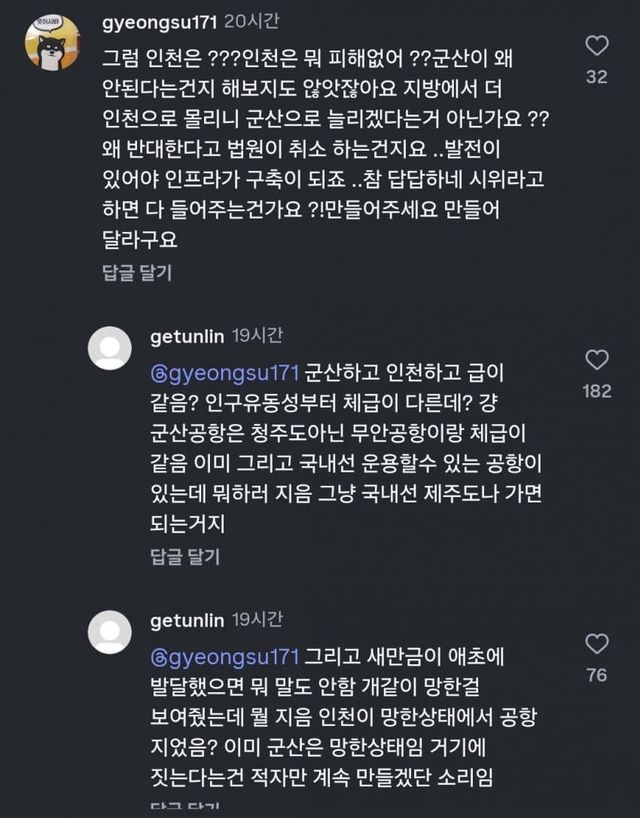Image resolution: width=640 pixels, height=818 pixels.
Task: Tap the heart on the 182-like reply
Action: point(596,360)
